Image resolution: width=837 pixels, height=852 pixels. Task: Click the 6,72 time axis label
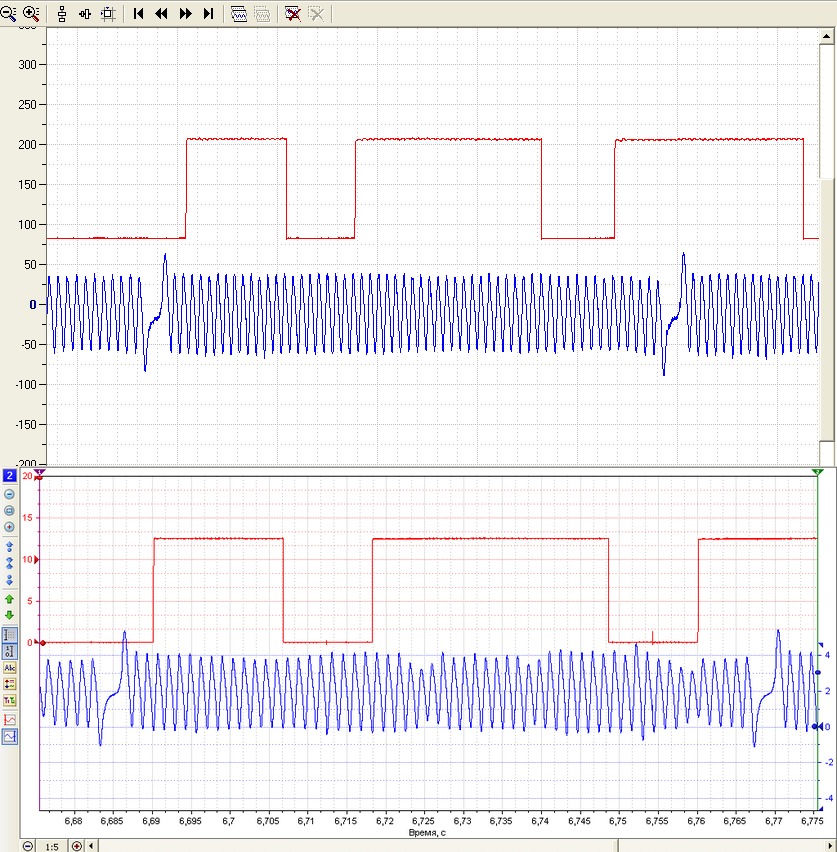385,821
